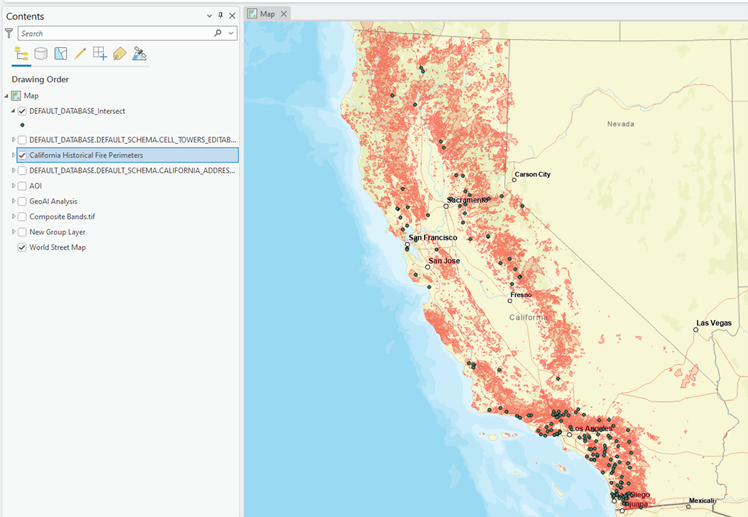The image size is (748, 517).
Task: Select DEFAULT_DATABASE_Intersect layer name
Action: (77, 111)
